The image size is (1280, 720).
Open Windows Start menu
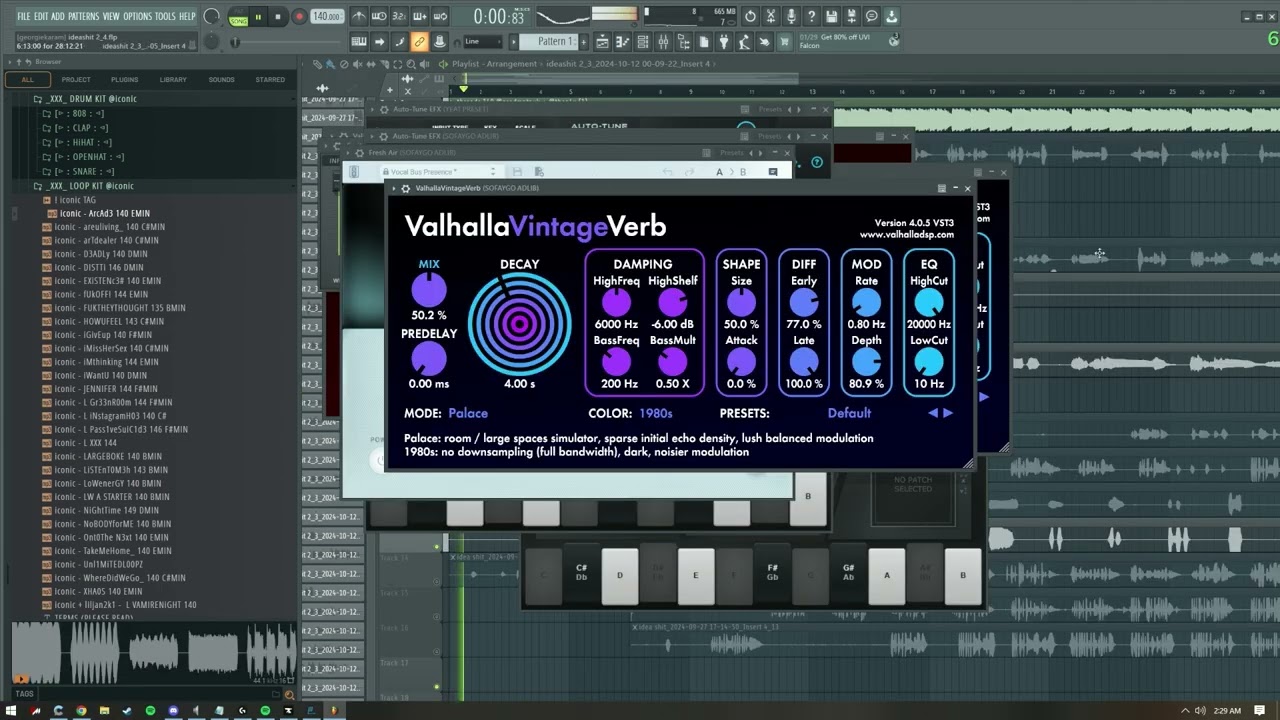point(11,710)
